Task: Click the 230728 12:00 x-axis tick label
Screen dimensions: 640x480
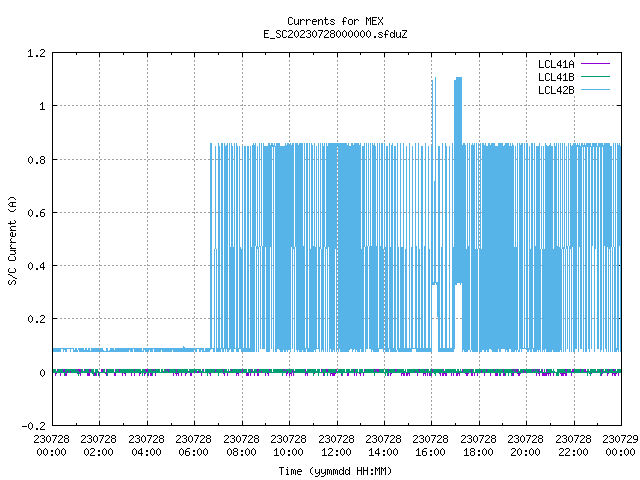Action: 336,446
